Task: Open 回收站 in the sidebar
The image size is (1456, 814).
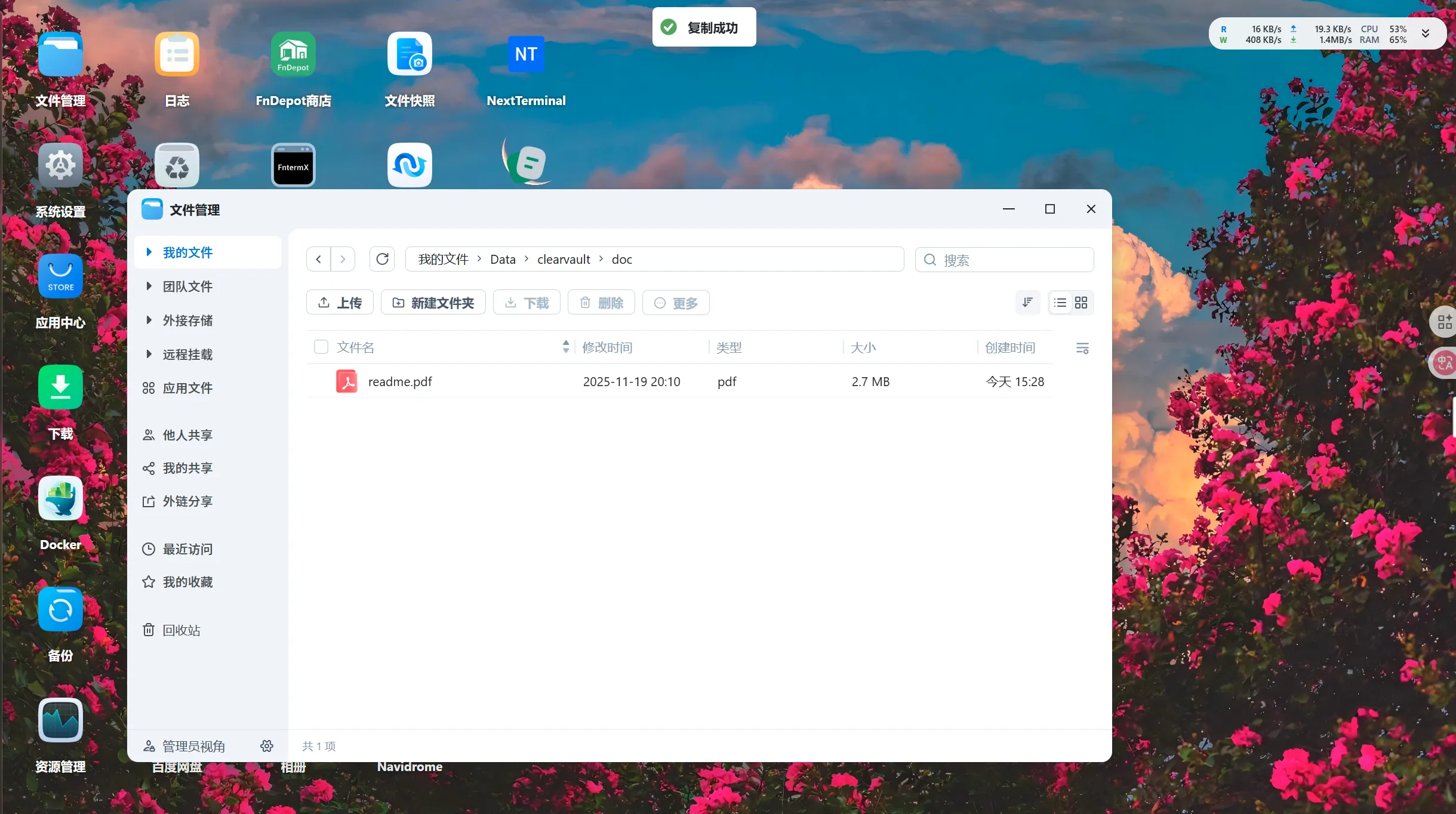Action: coord(181,630)
